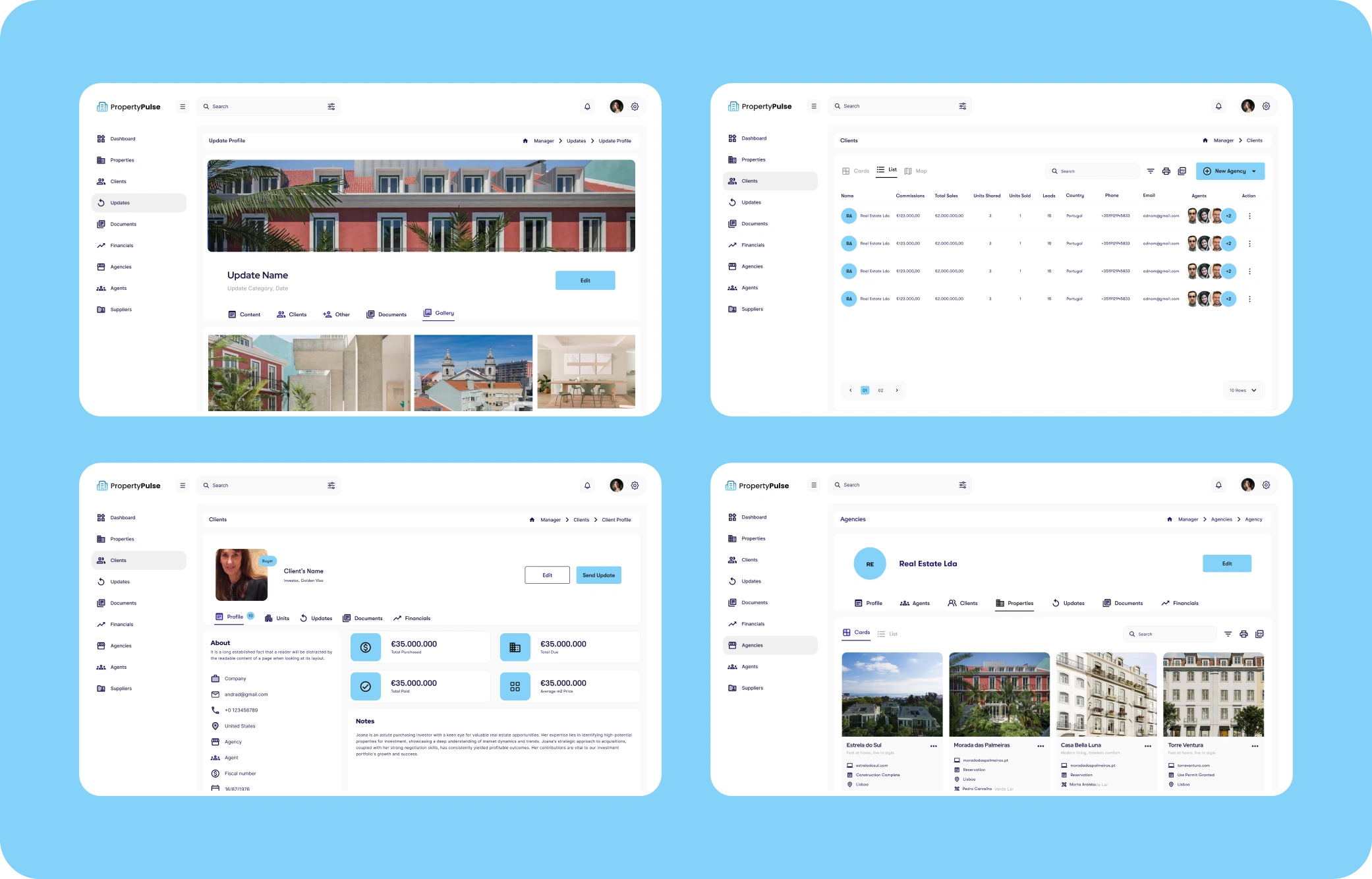The width and height of the screenshot is (1372, 879).
Task: Click the search field in Agencies cards toolbar
Action: (1170, 634)
